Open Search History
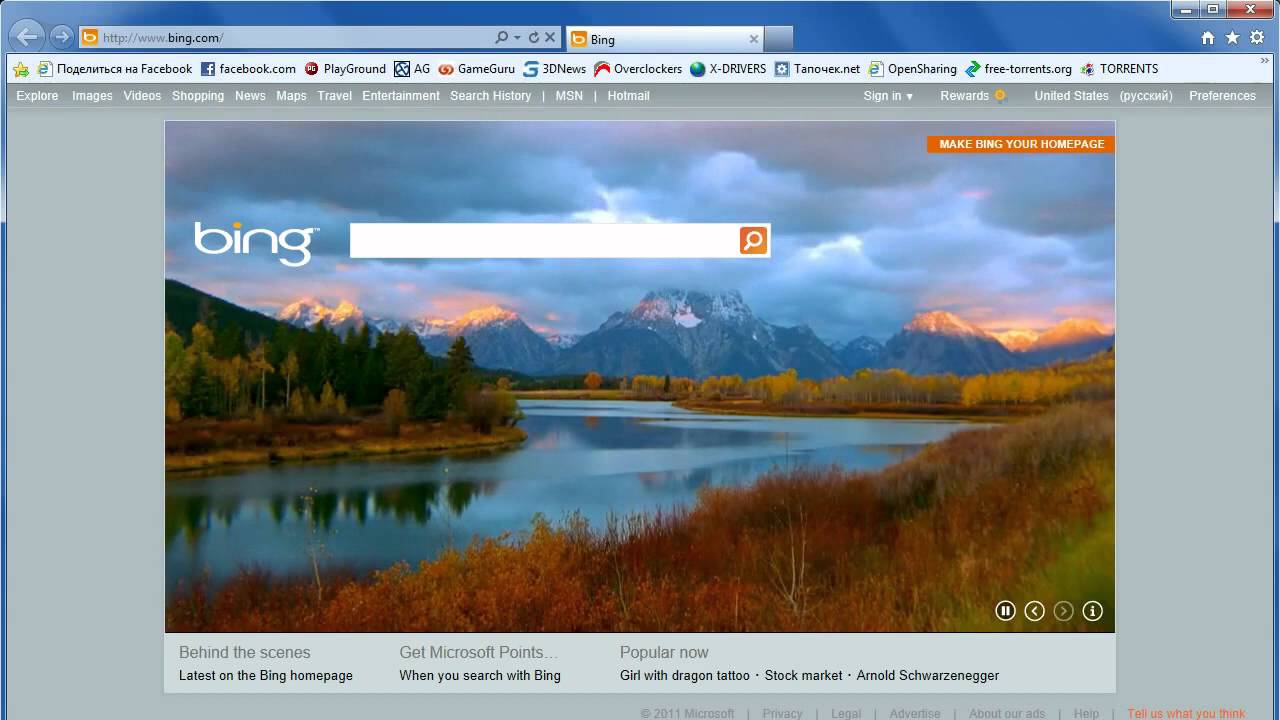The image size is (1280, 720). (x=490, y=96)
